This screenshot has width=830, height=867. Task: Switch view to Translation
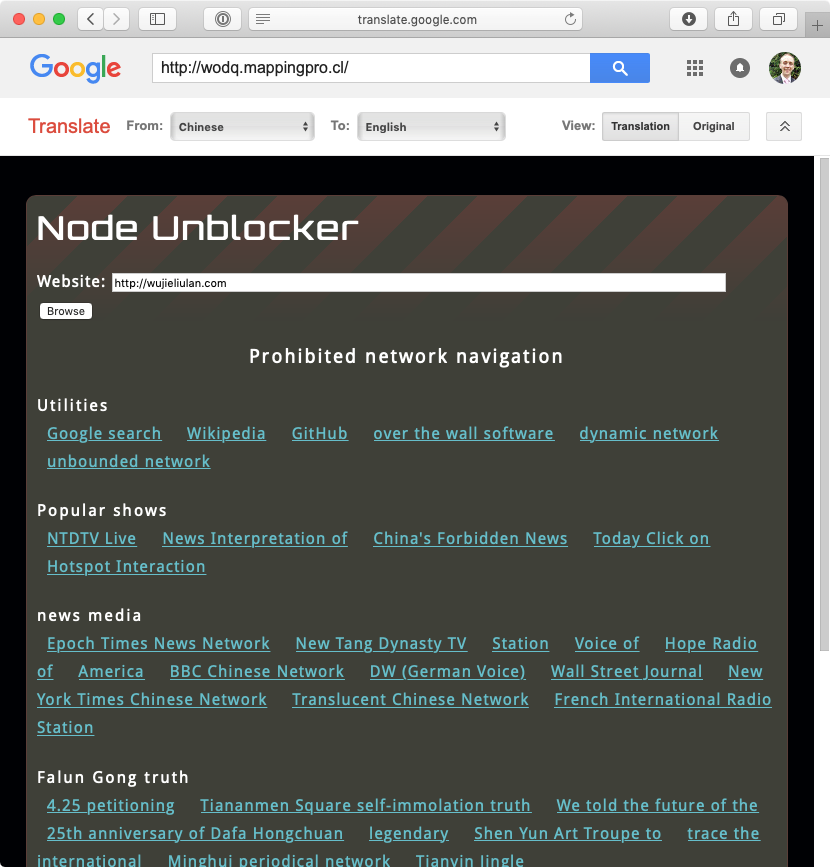pos(640,126)
